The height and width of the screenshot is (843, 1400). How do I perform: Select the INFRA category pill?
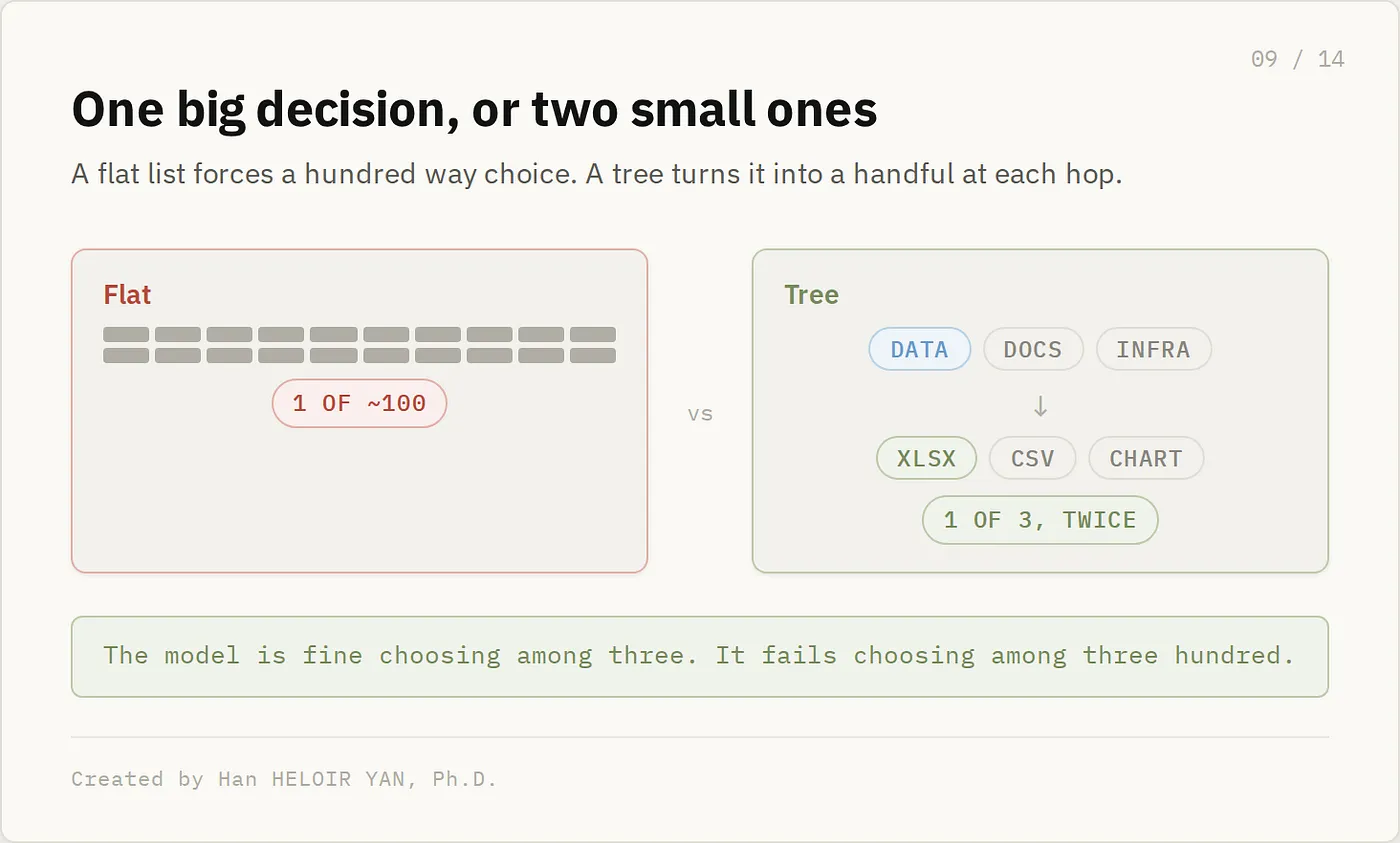pyautogui.click(x=1153, y=349)
